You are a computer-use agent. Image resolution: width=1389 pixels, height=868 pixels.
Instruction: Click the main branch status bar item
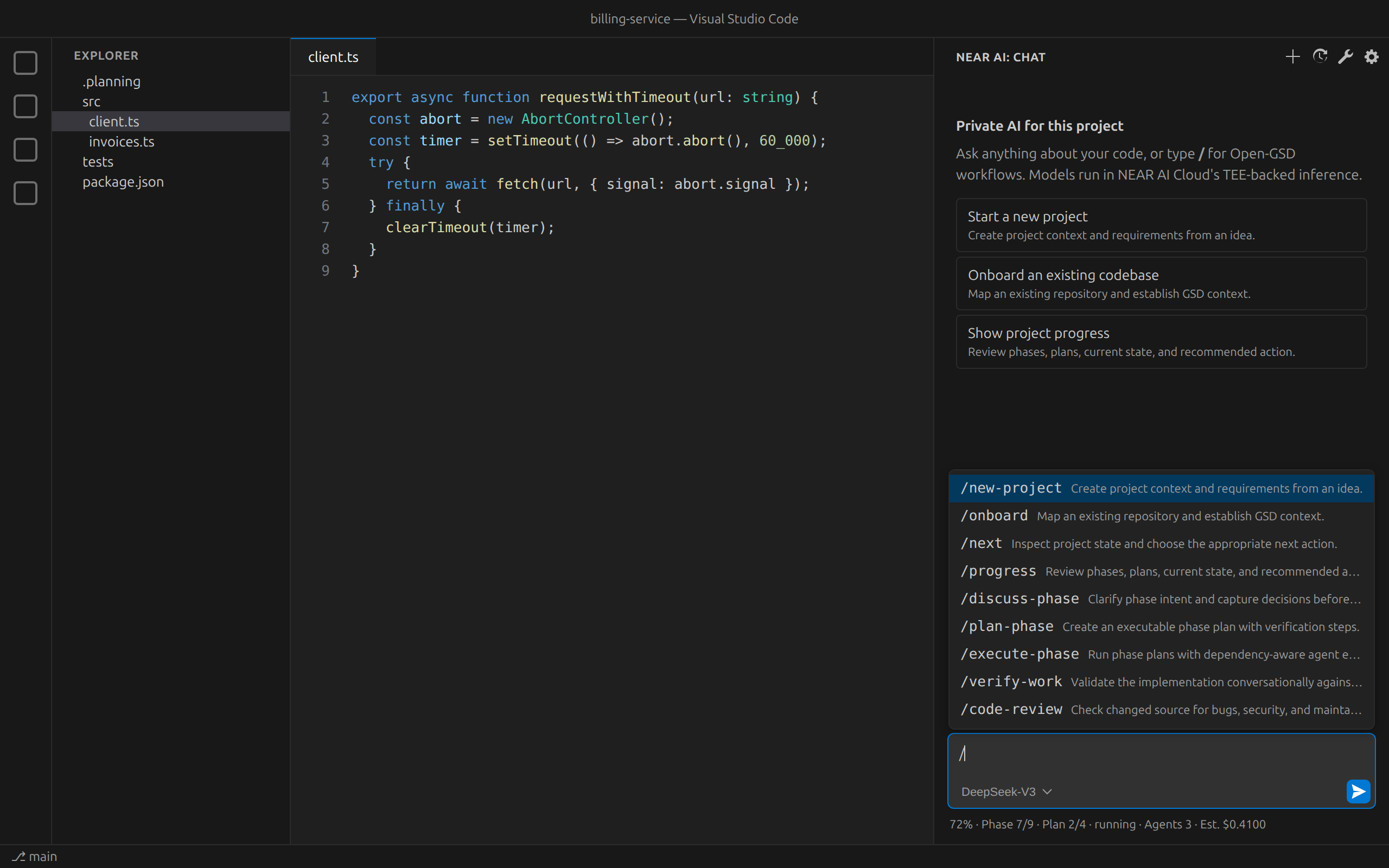pyautogui.click(x=34, y=857)
